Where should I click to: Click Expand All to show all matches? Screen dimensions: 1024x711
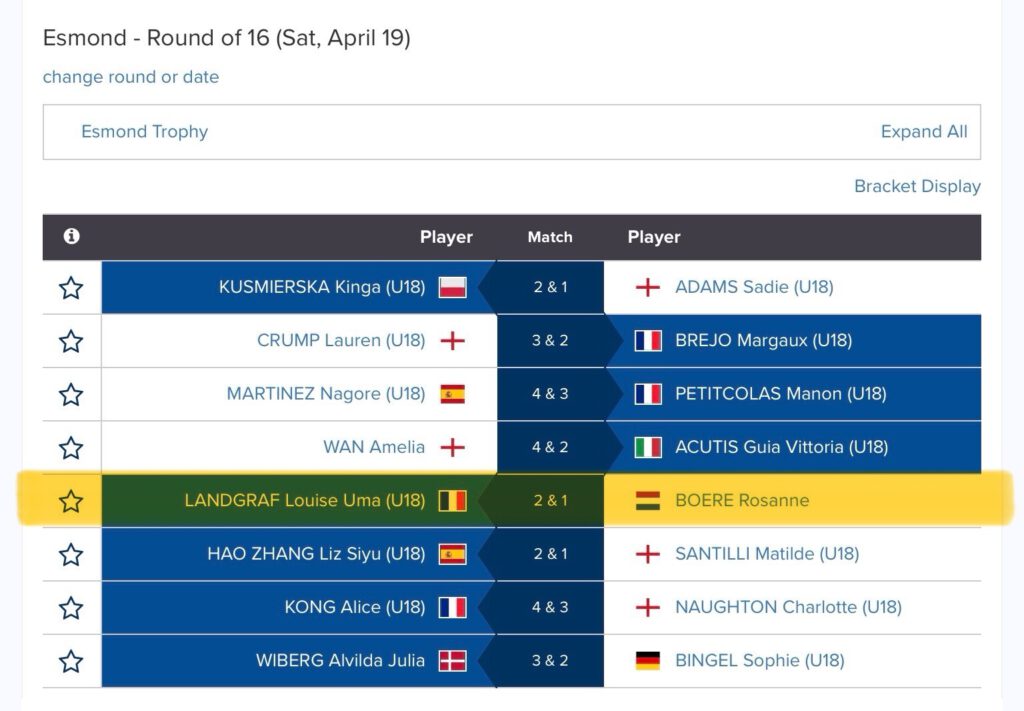[924, 132]
